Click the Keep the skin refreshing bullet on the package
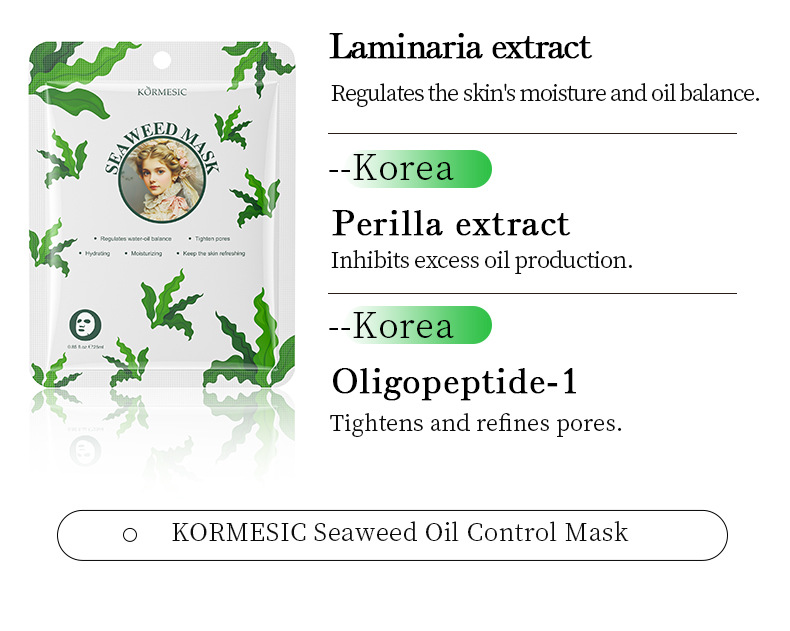 click(x=214, y=254)
